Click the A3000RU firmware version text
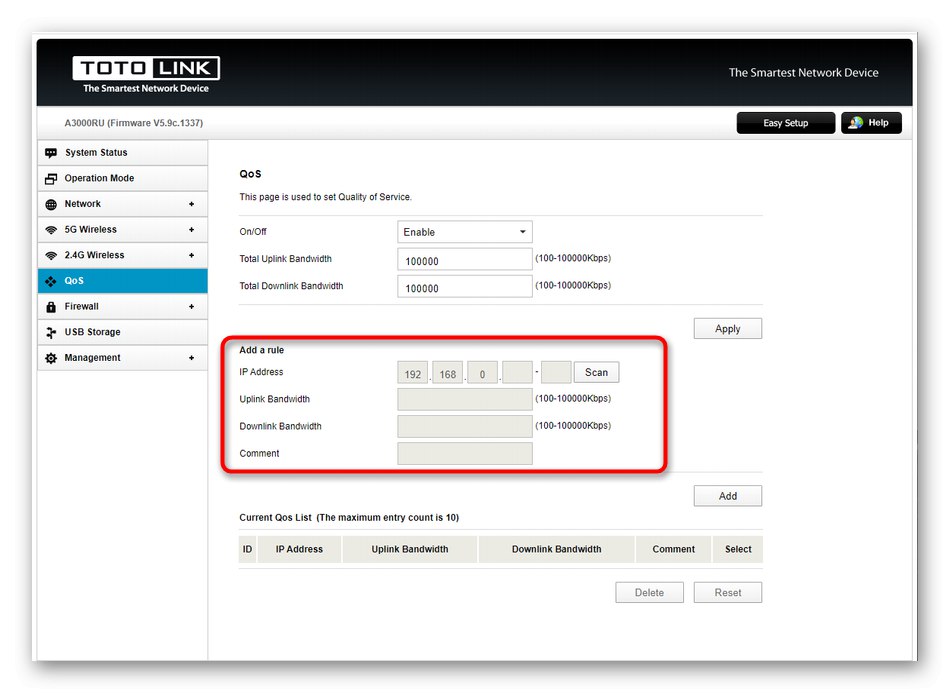 (x=134, y=123)
